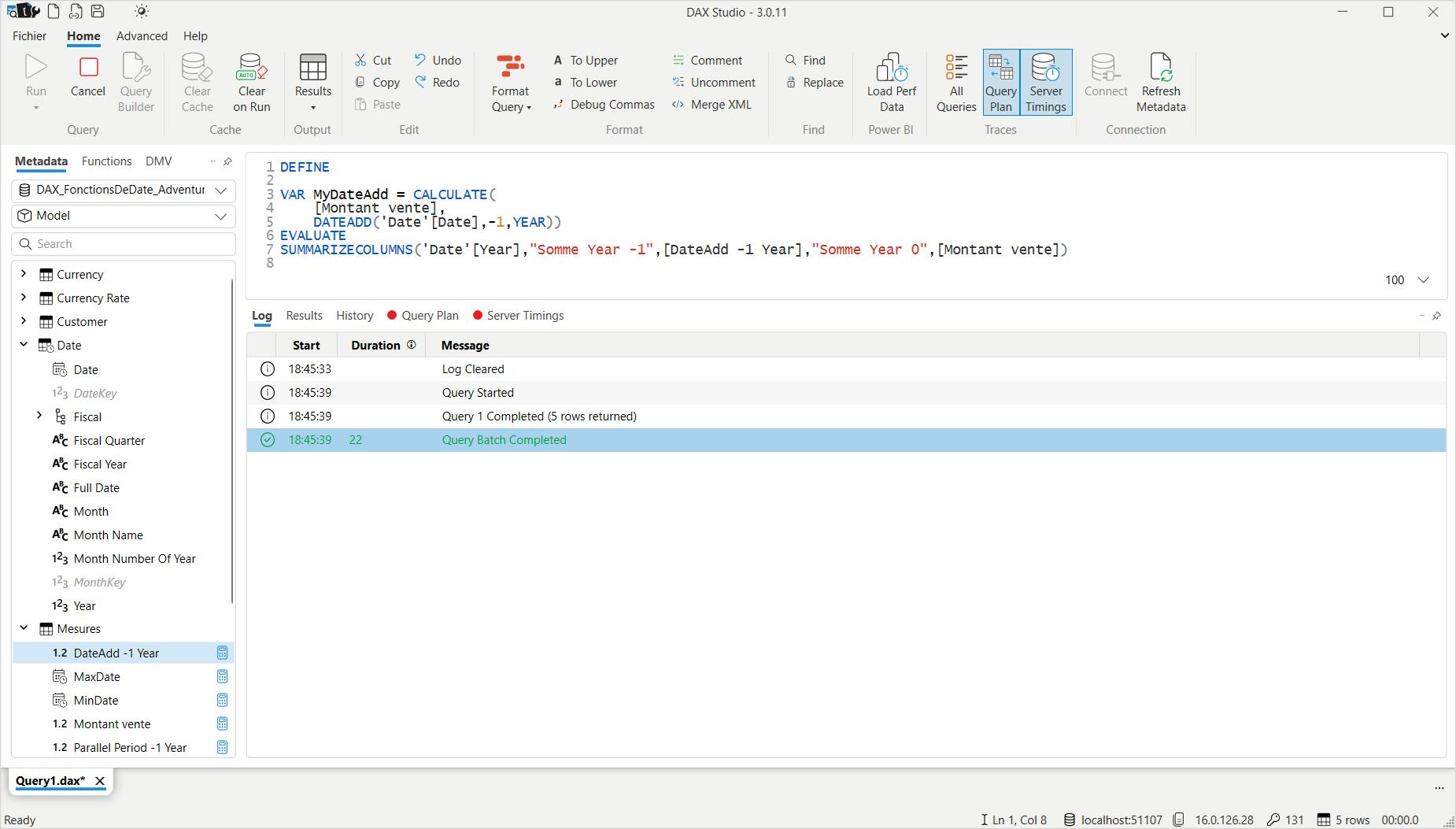
Task: Collapse the ribbon with the chevron
Action: point(1444,35)
